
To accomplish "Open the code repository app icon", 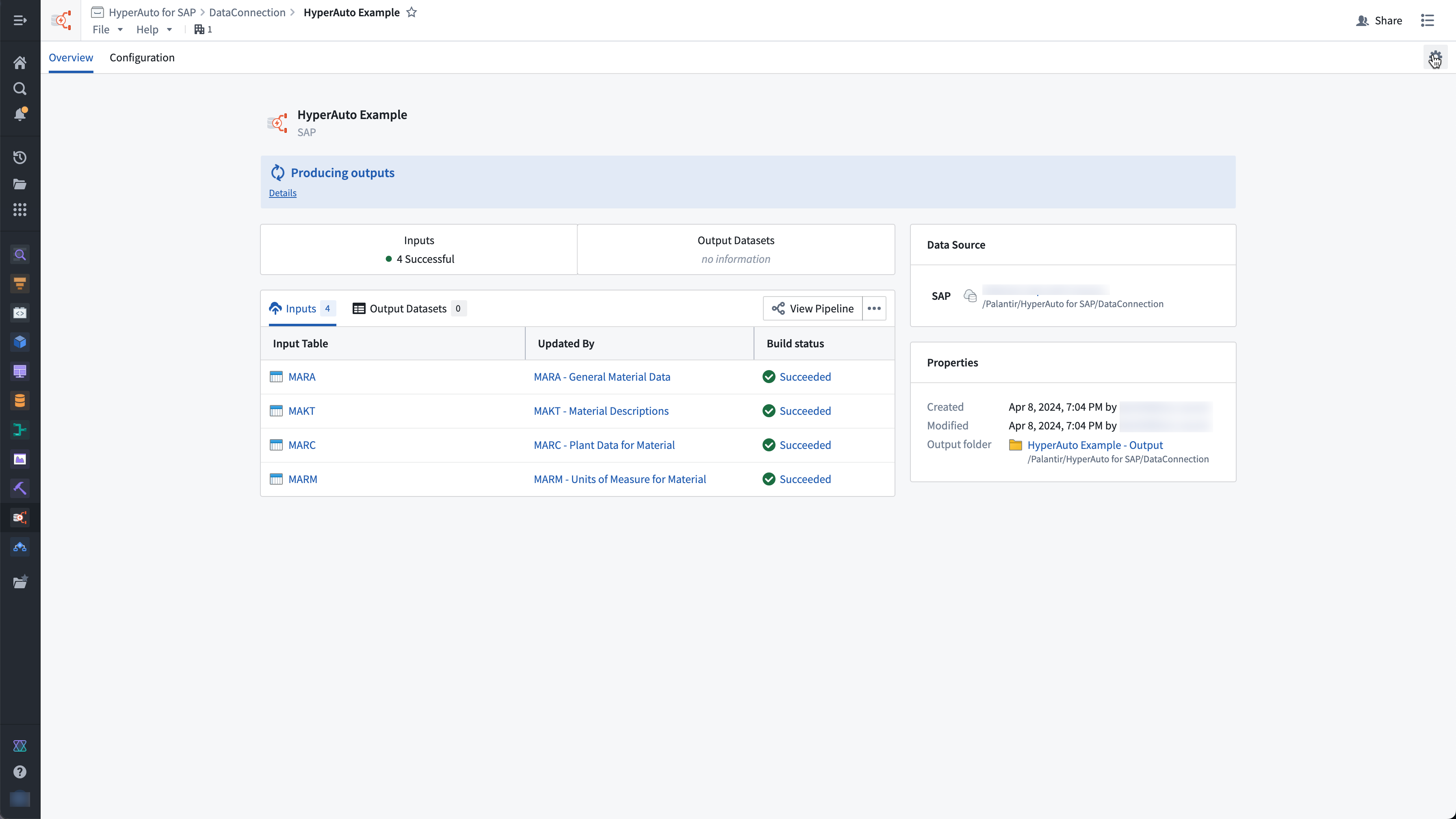I will click(x=20, y=313).
